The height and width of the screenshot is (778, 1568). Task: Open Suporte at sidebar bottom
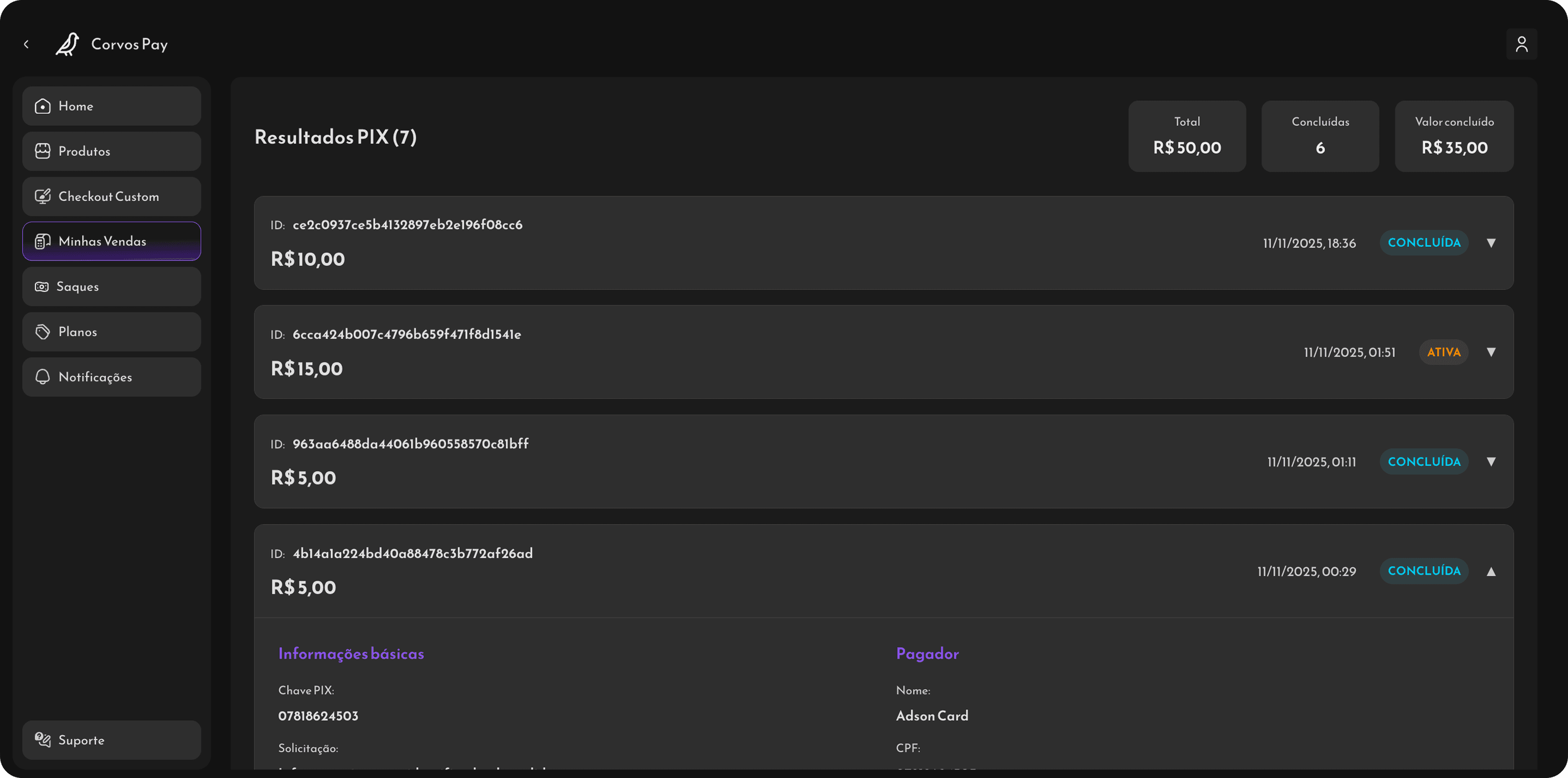111,740
